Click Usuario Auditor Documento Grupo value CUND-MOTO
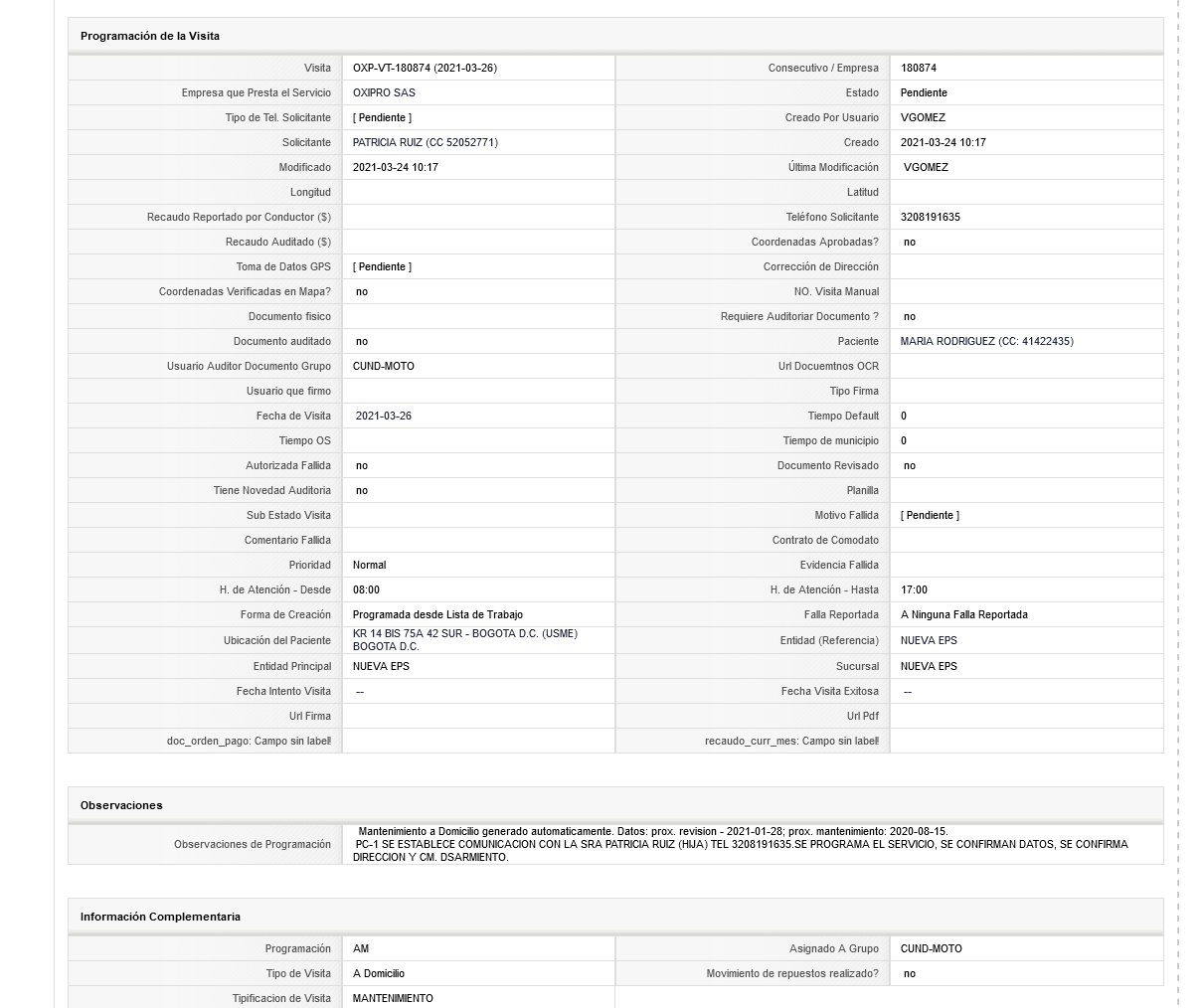The height and width of the screenshot is (1008, 1202). tap(383, 366)
